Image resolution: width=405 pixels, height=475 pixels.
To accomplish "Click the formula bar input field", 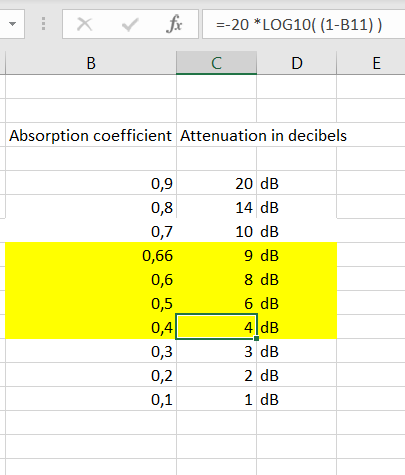I will click(303, 24).
